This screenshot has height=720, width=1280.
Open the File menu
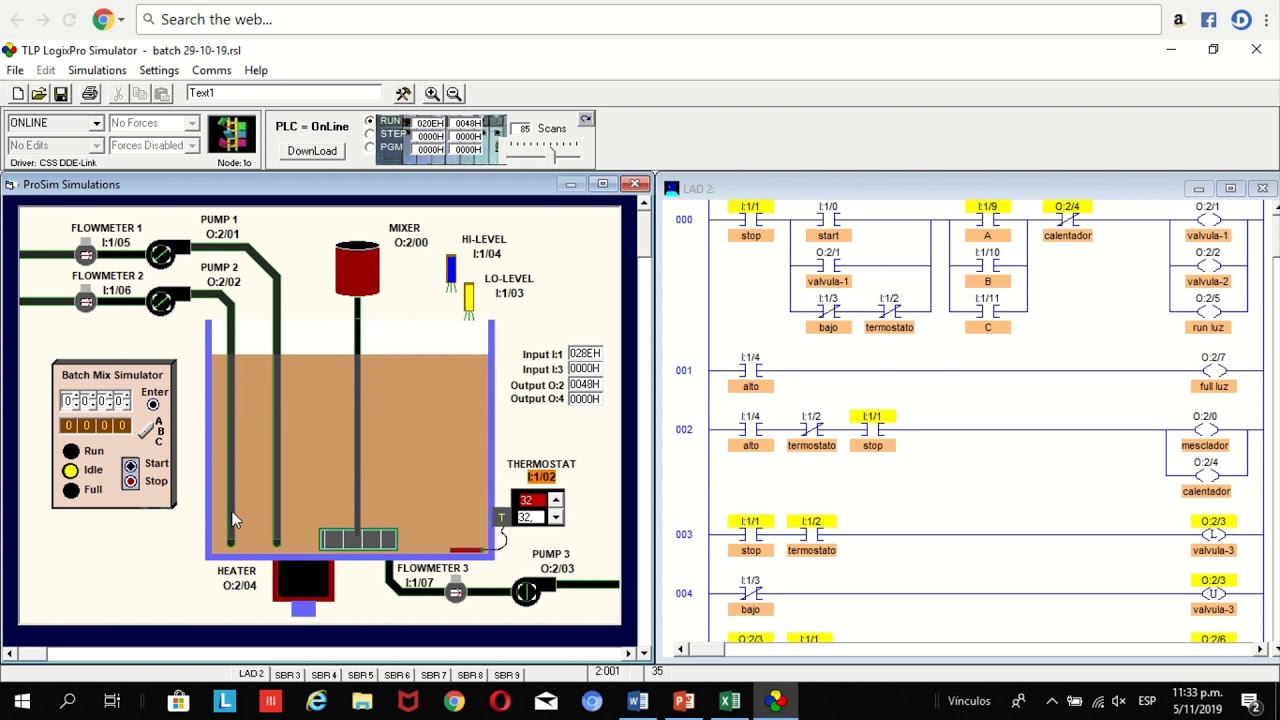(x=15, y=70)
